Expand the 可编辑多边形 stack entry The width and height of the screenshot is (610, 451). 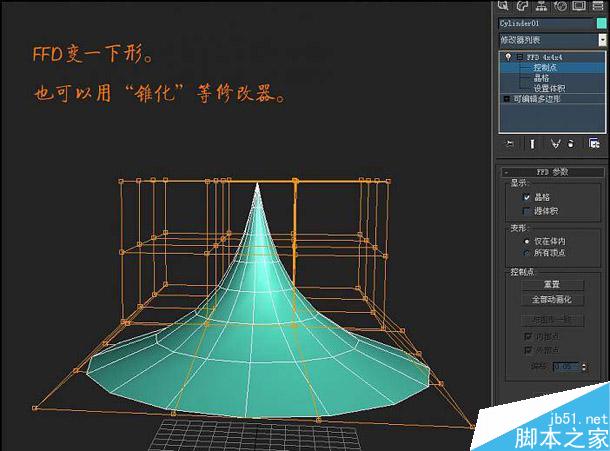coord(507,99)
